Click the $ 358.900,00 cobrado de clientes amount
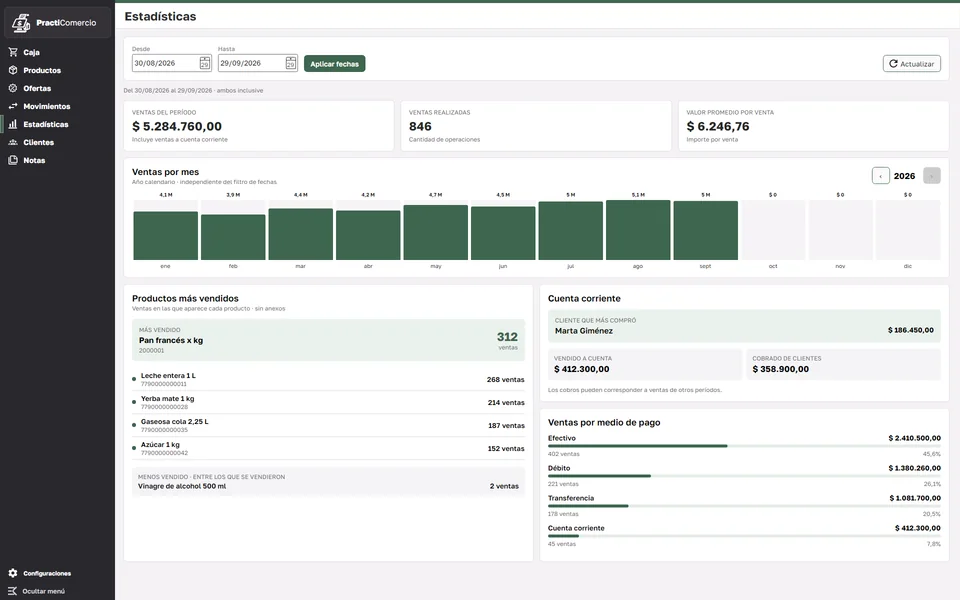Viewport: 960px width, 600px height. pos(781,369)
